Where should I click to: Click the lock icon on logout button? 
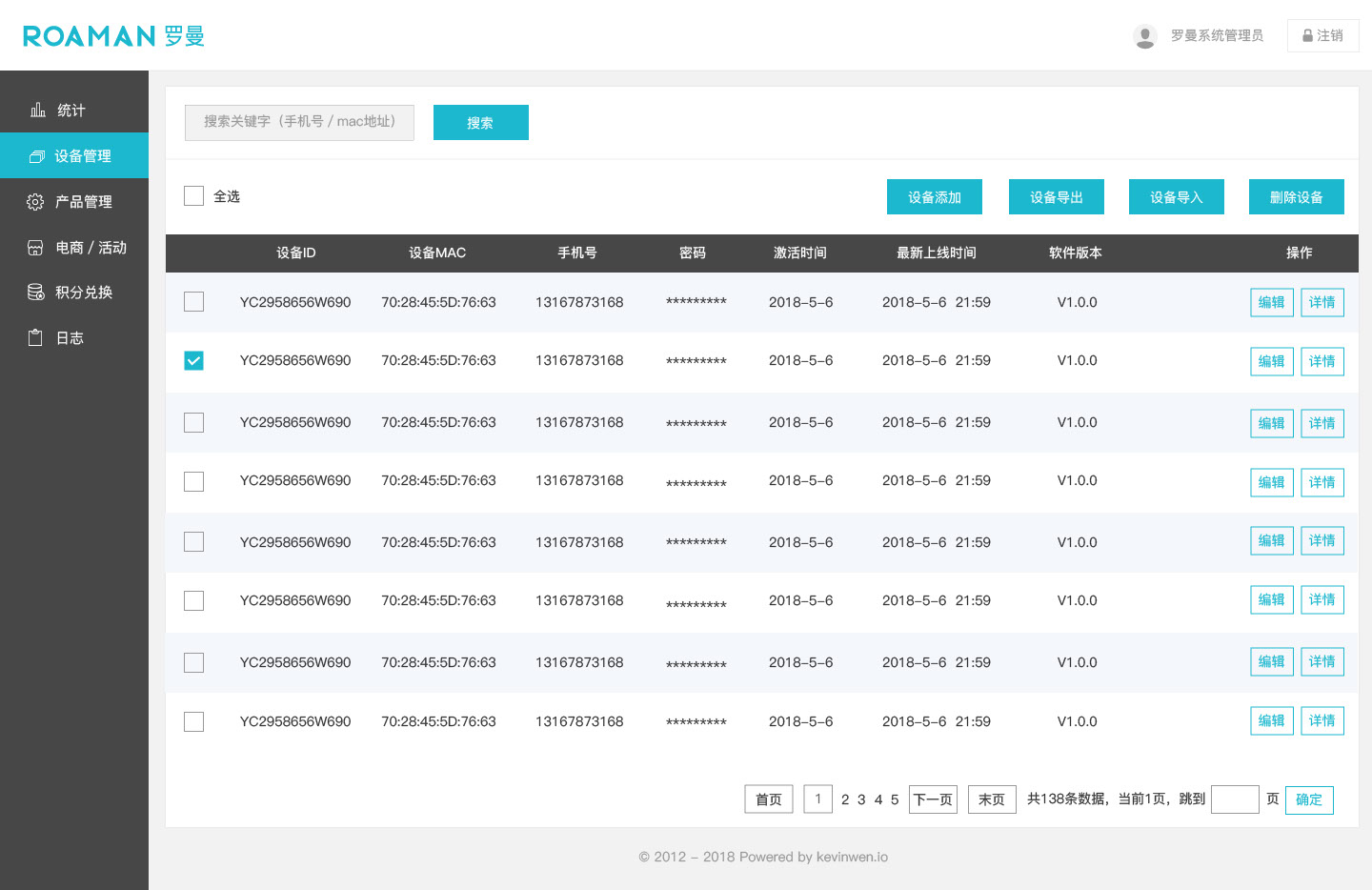coord(1307,36)
